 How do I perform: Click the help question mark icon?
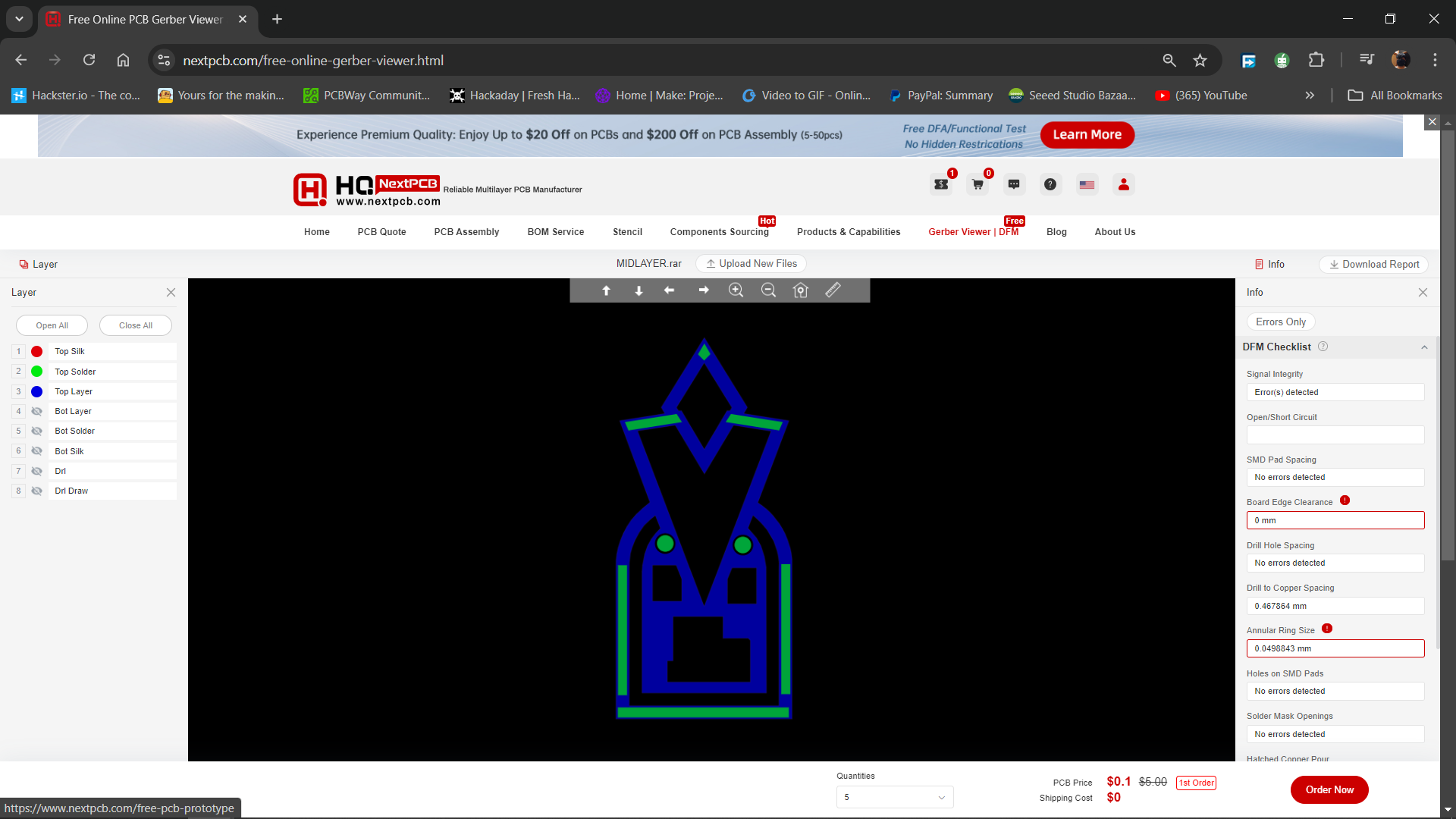coord(1050,184)
